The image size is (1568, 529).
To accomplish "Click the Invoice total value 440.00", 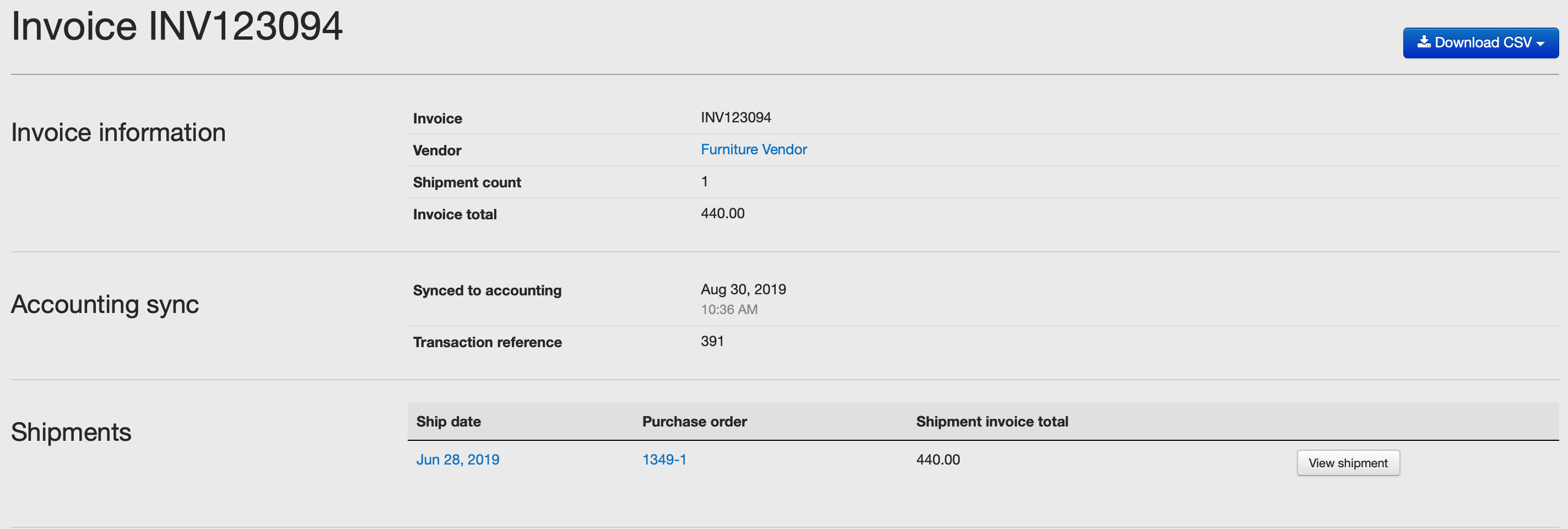I will point(722,213).
